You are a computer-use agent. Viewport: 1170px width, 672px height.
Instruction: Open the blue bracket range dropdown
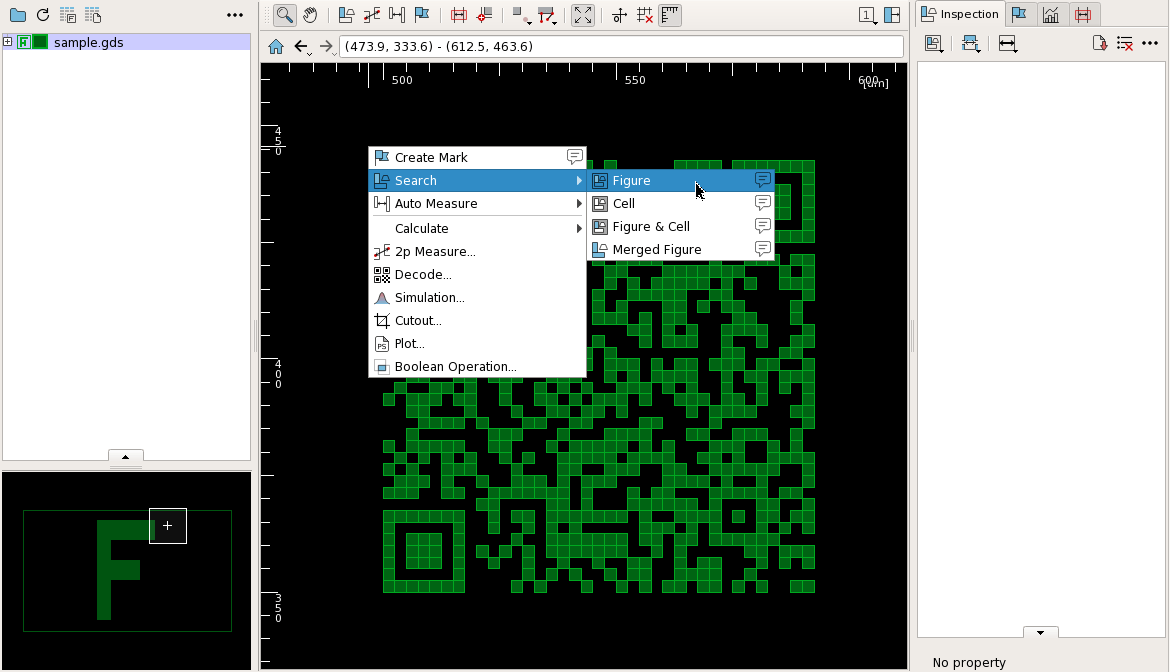point(971,44)
